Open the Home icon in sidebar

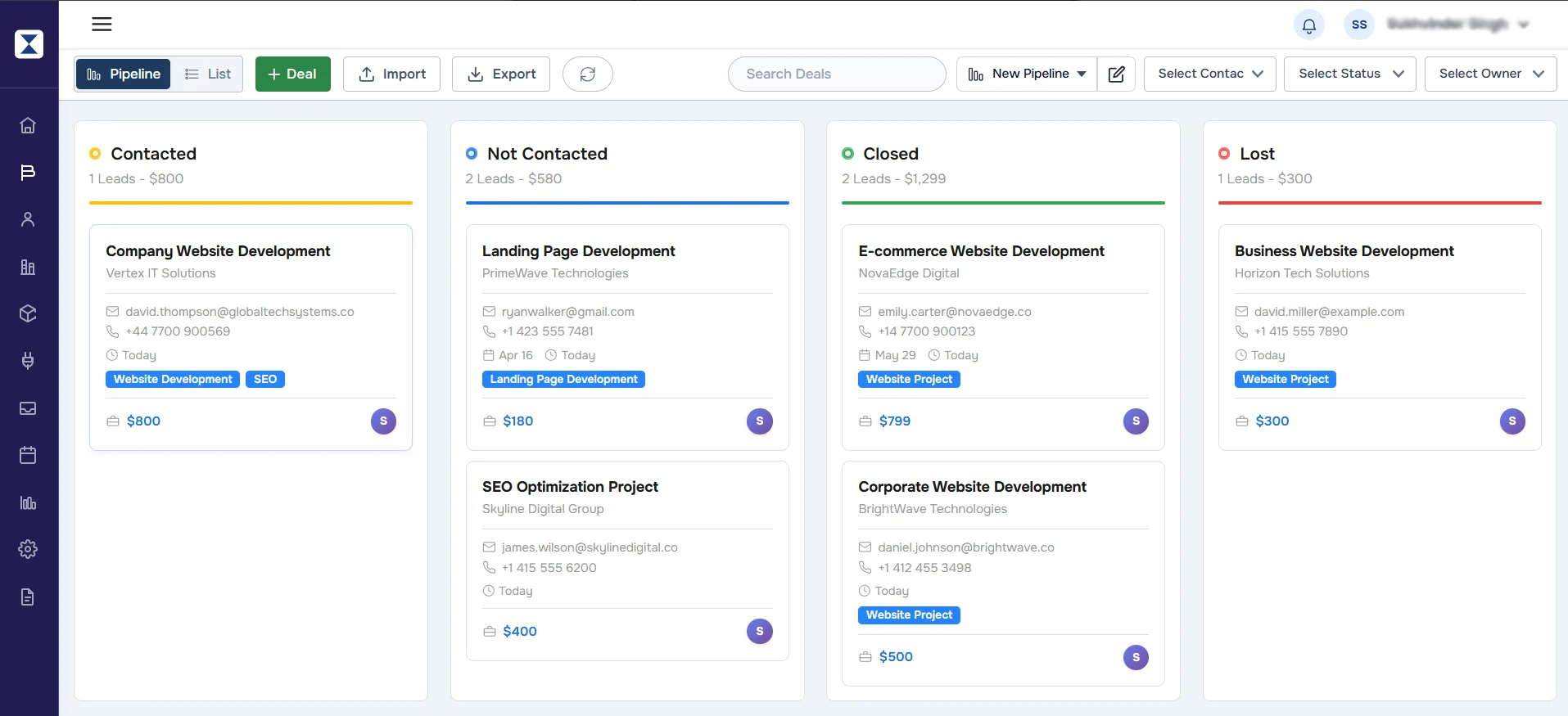click(28, 125)
